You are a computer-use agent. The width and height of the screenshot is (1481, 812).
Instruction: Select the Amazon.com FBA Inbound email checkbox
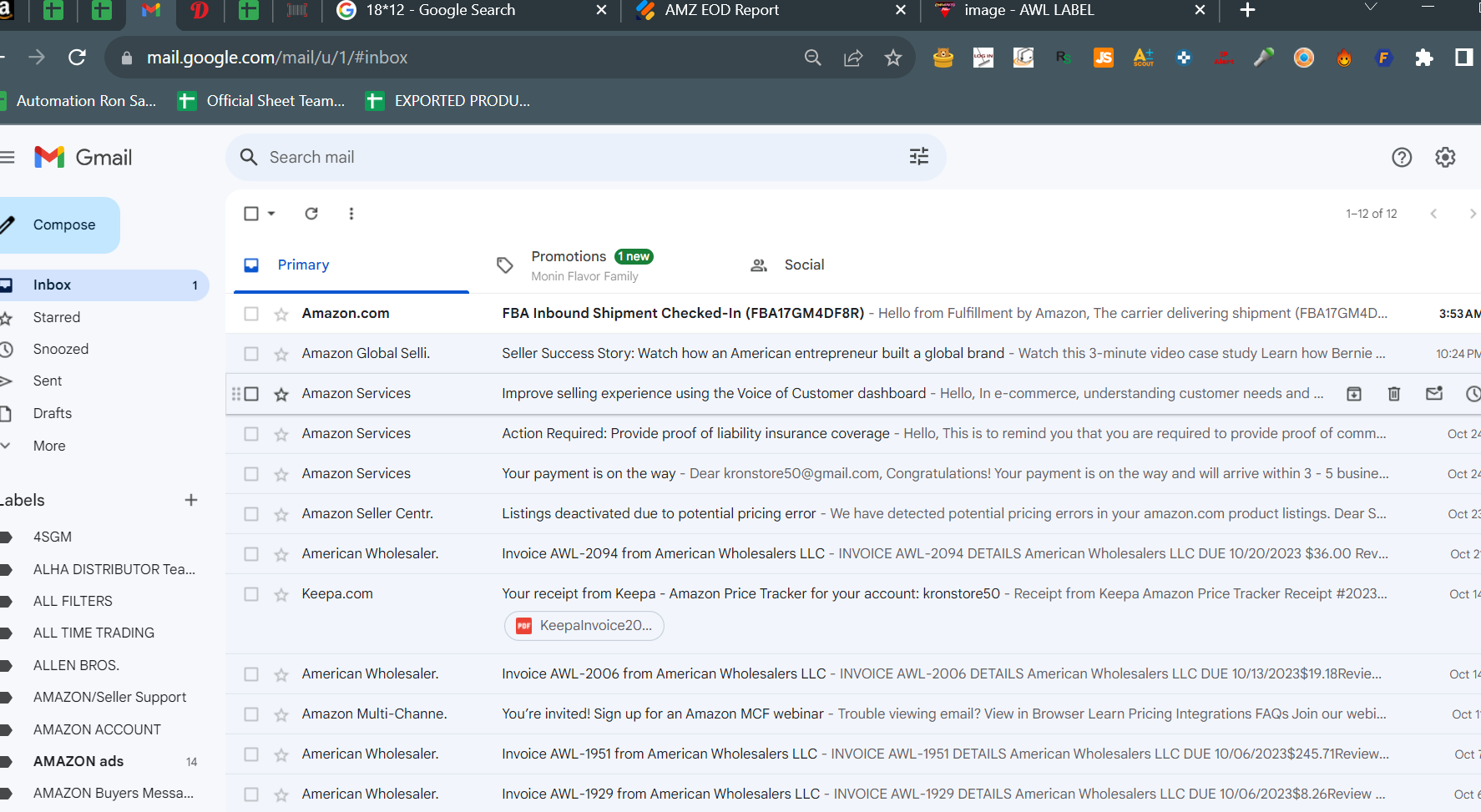pos(251,314)
